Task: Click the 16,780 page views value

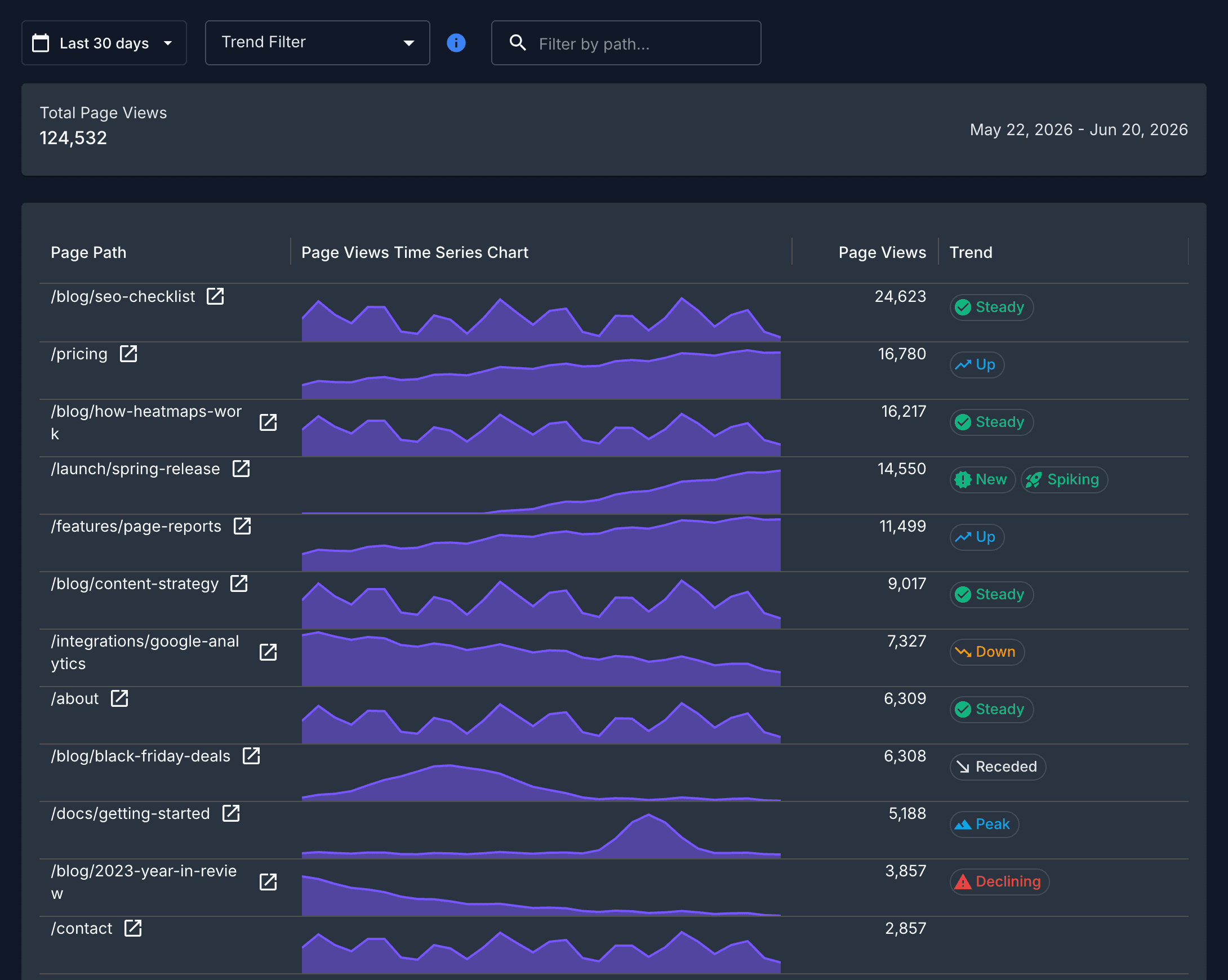Action: (902, 354)
